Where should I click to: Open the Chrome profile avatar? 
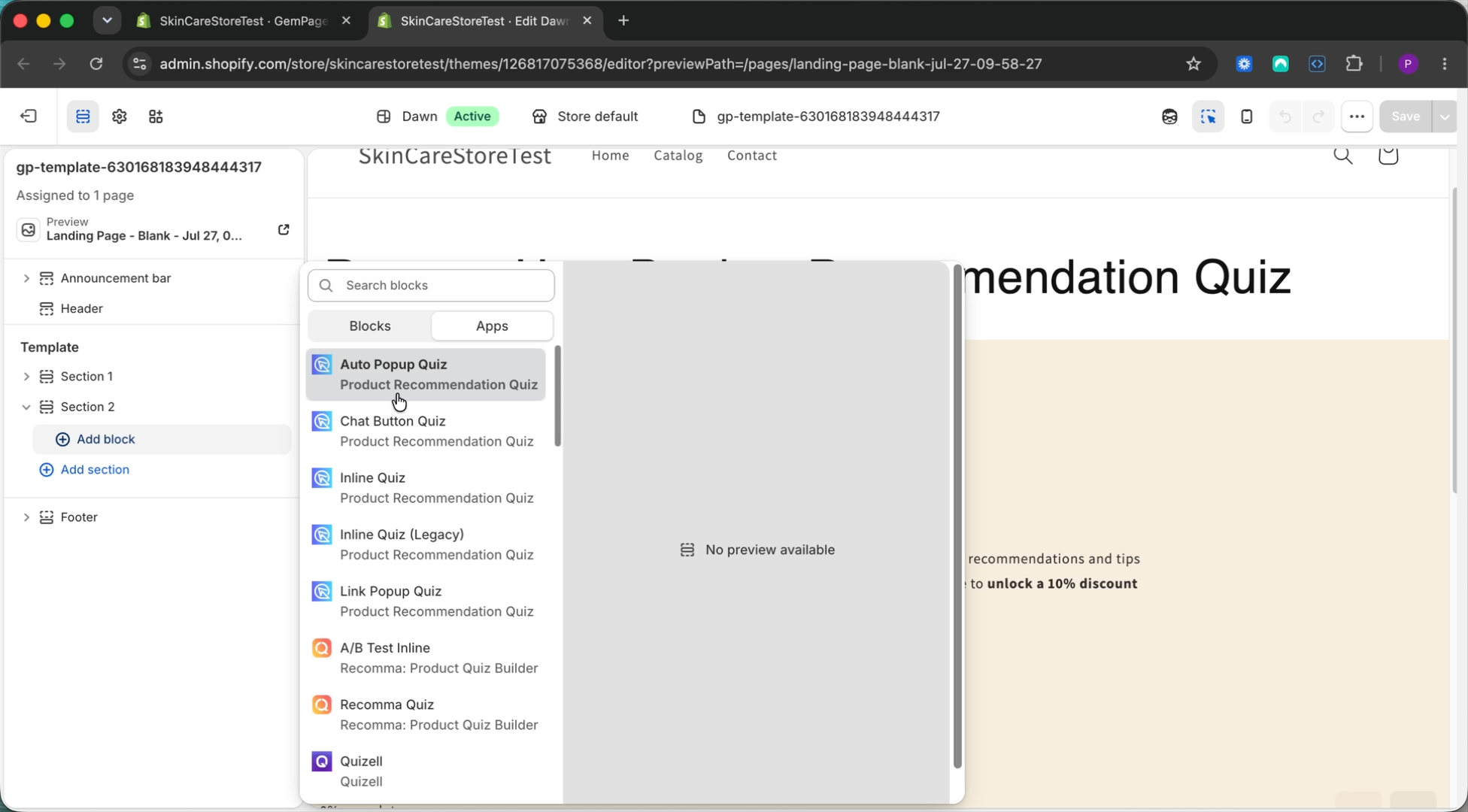[1409, 64]
